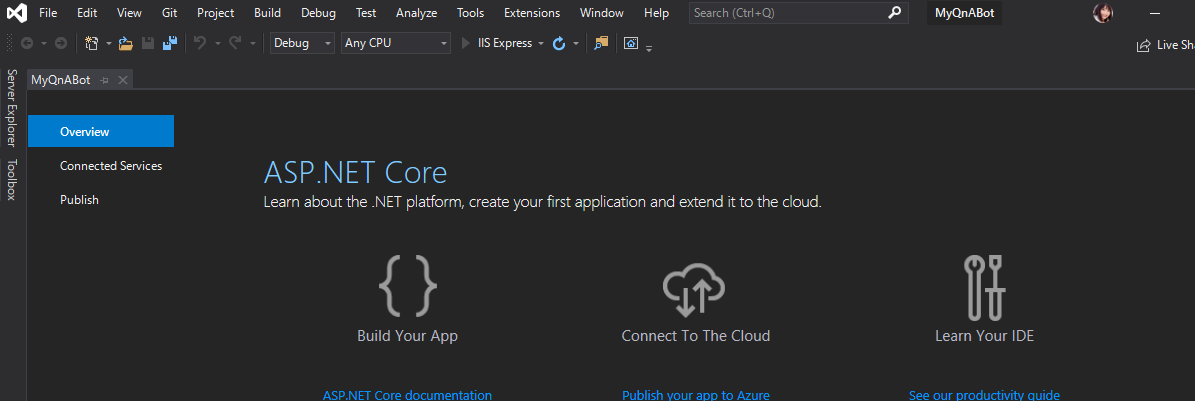Viewport: 1195px width, 401px height.
Task: Open Publish your app to Azure link
Action: click(696, 395)
